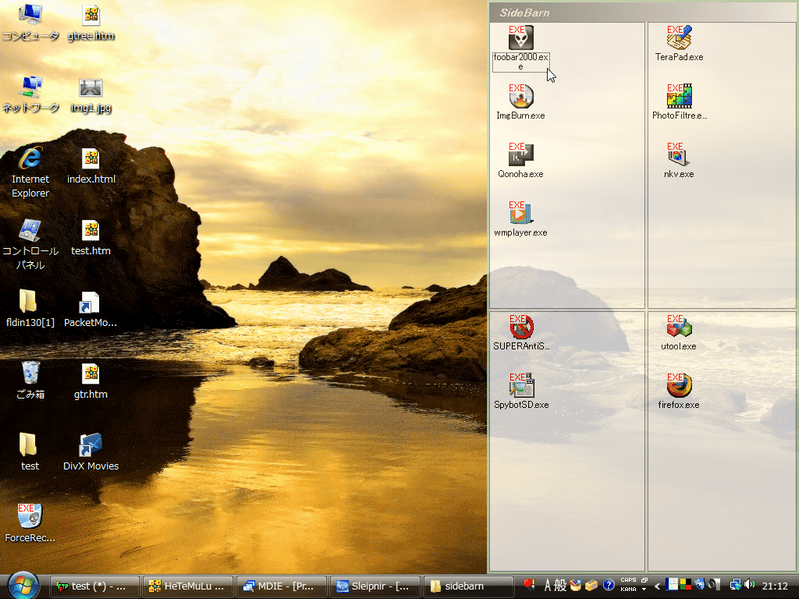Activate the sidebarn folder taskbar button
Screen dimensions: 799x599
pyautogui.click(x=468, y=586)
